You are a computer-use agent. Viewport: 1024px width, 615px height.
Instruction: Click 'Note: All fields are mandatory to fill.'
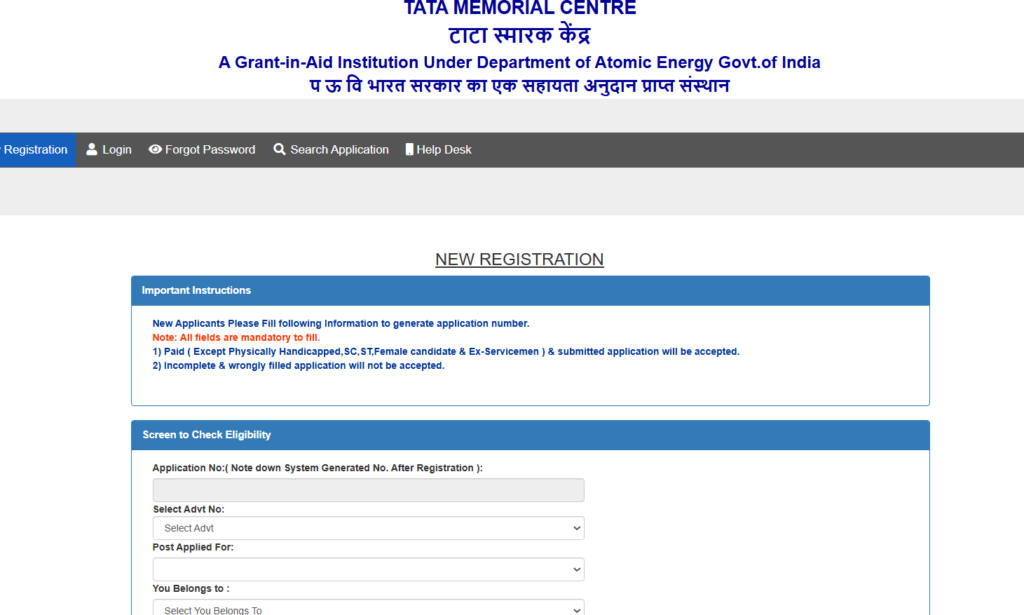coord(236,338)
